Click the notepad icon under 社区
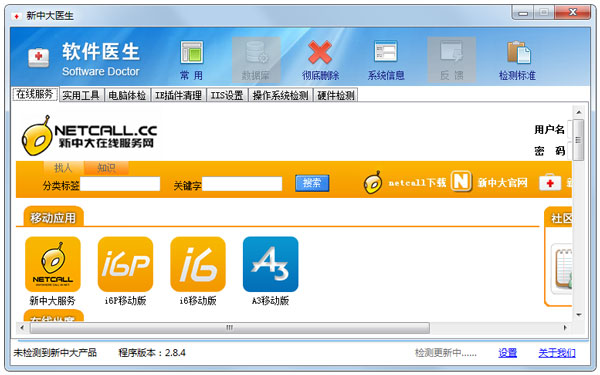Viewport: 600px width, 375px height. 562,269
